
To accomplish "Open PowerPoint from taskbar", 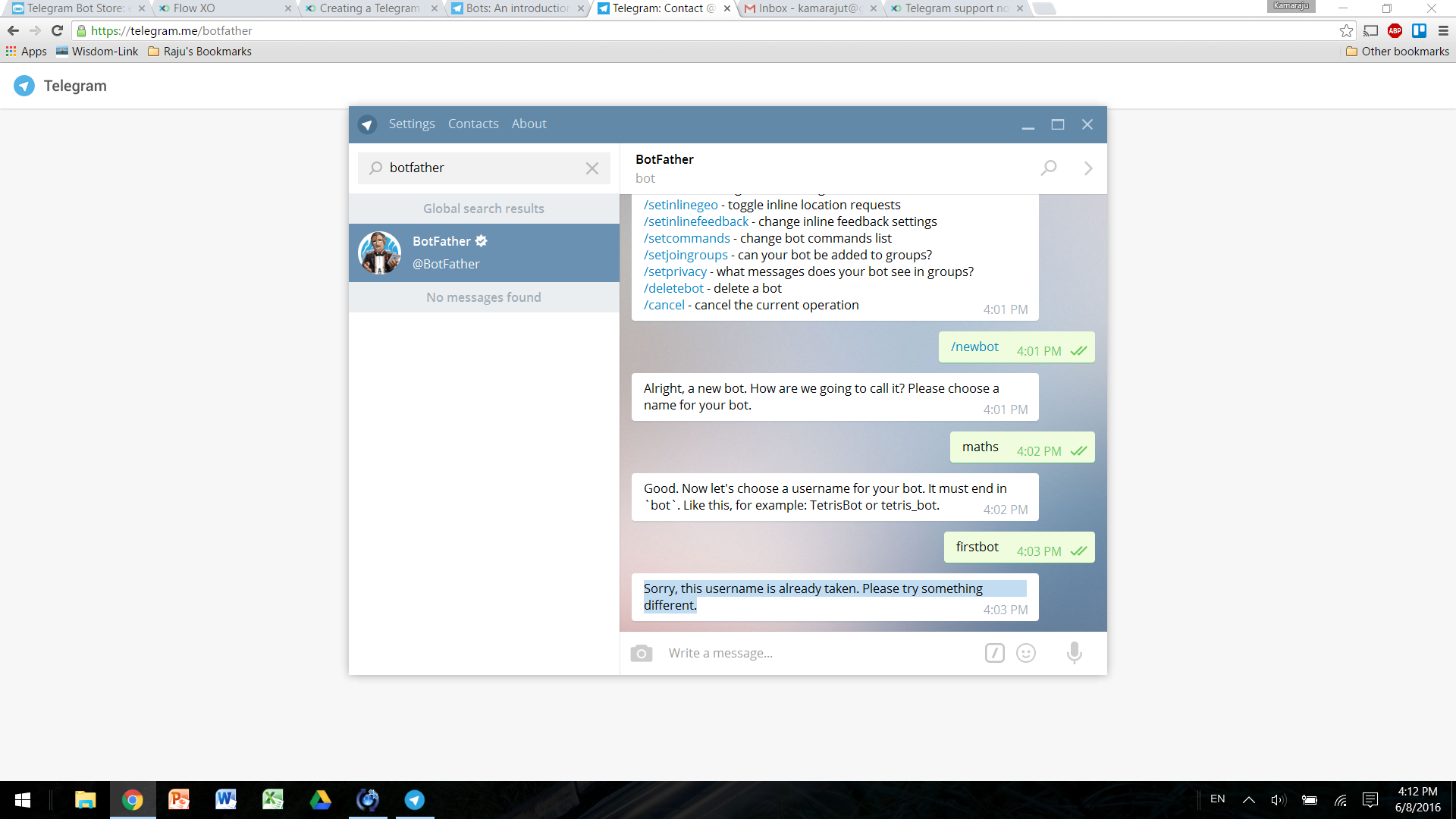I will tap(179, 800).
